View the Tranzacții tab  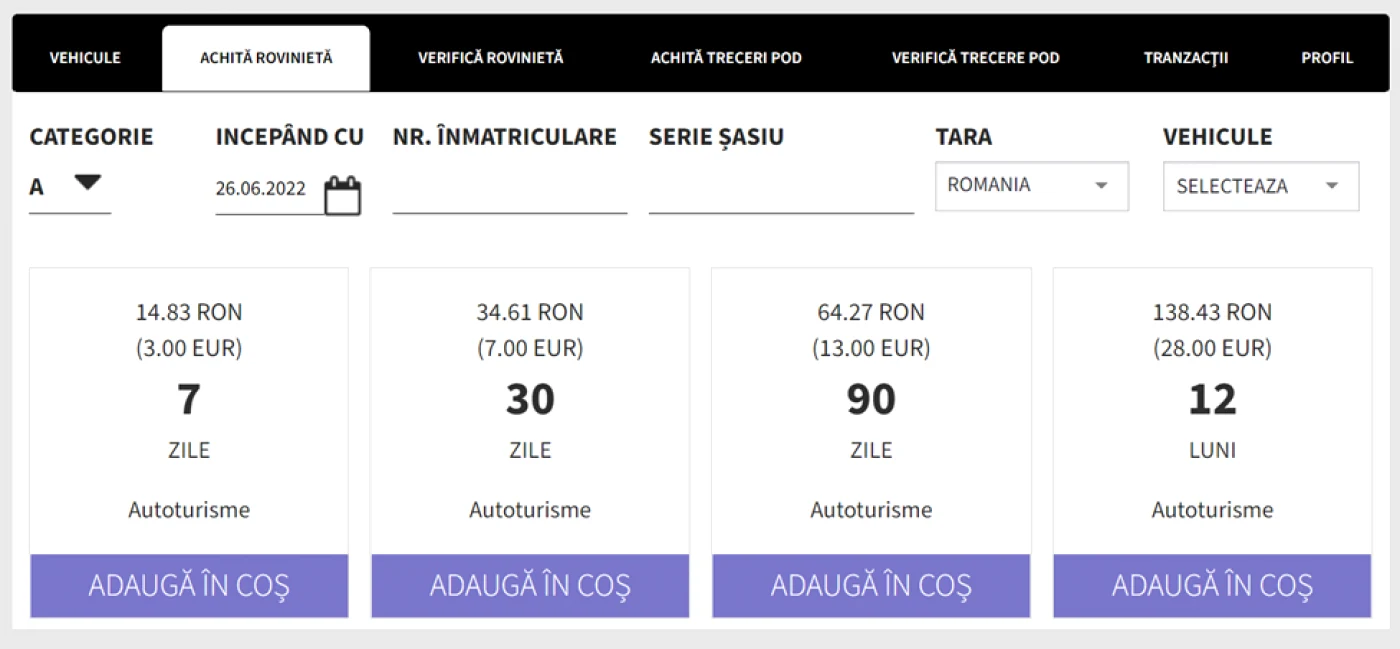1186,58
